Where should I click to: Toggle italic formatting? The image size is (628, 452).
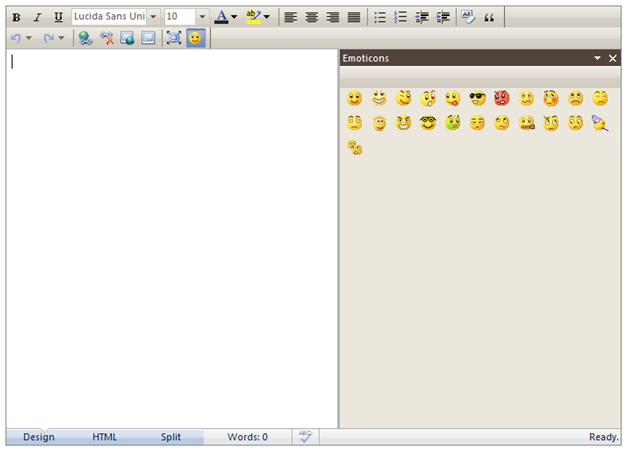point(37,17)
